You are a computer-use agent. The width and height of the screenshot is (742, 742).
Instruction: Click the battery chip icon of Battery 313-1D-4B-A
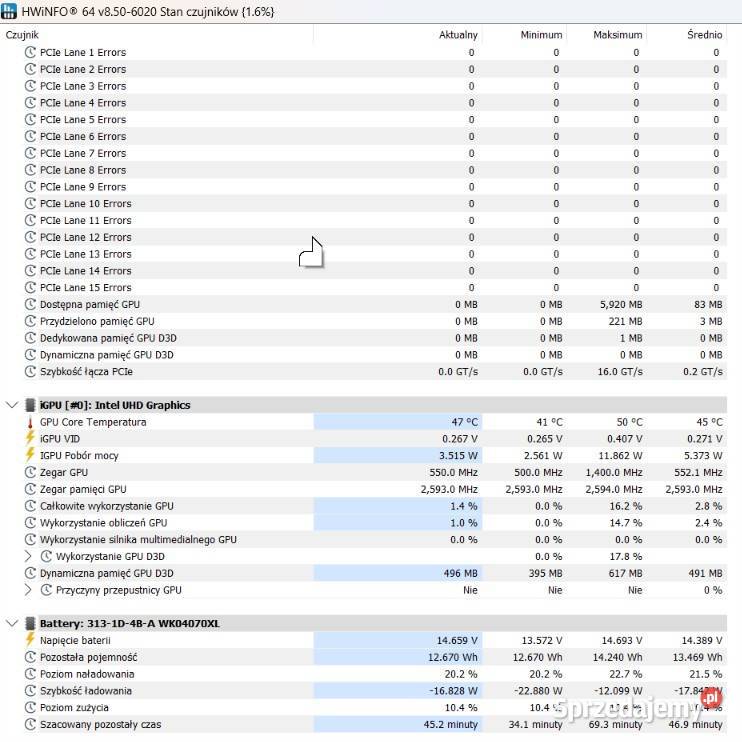pyautogui.click(x=30, y=624)
